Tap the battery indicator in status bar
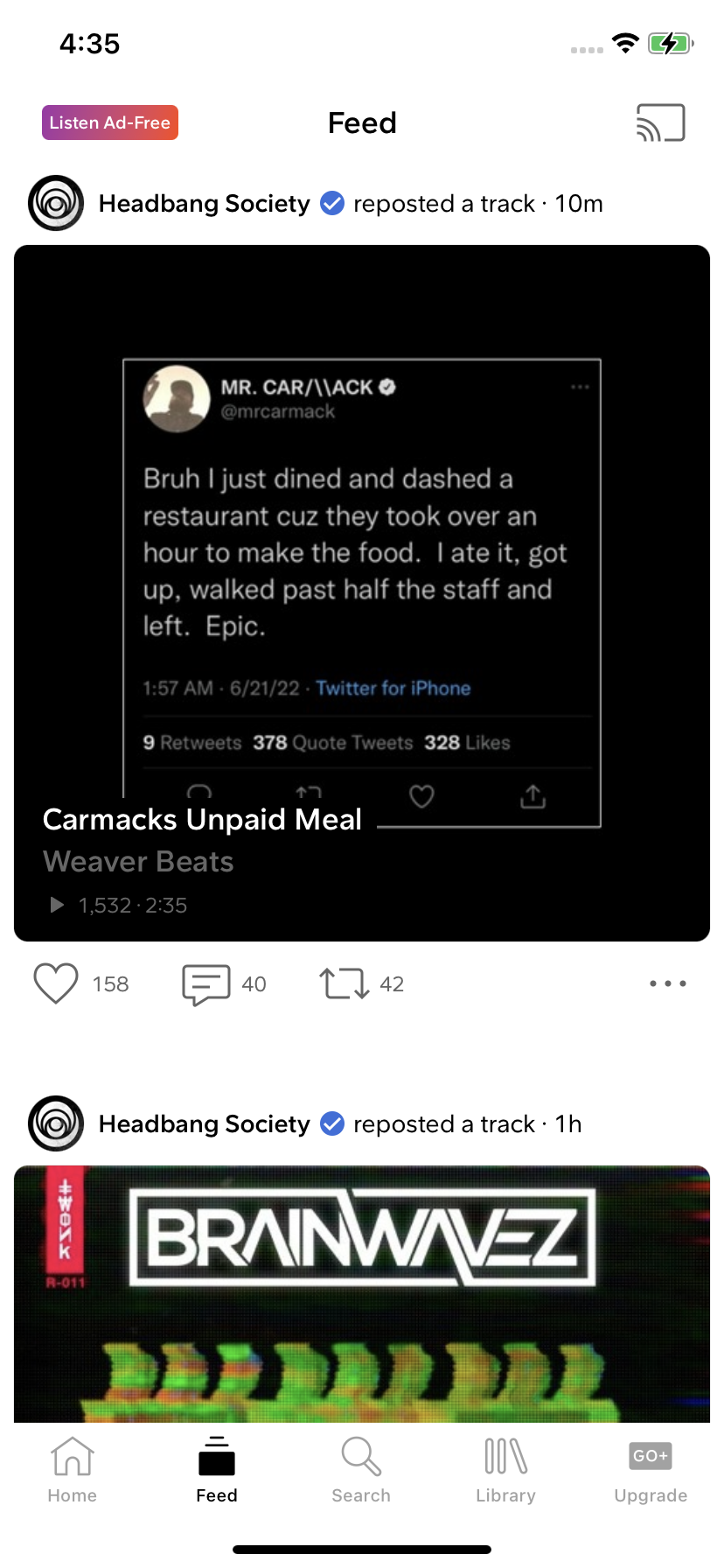724x1568 pixels. [670, 44]
